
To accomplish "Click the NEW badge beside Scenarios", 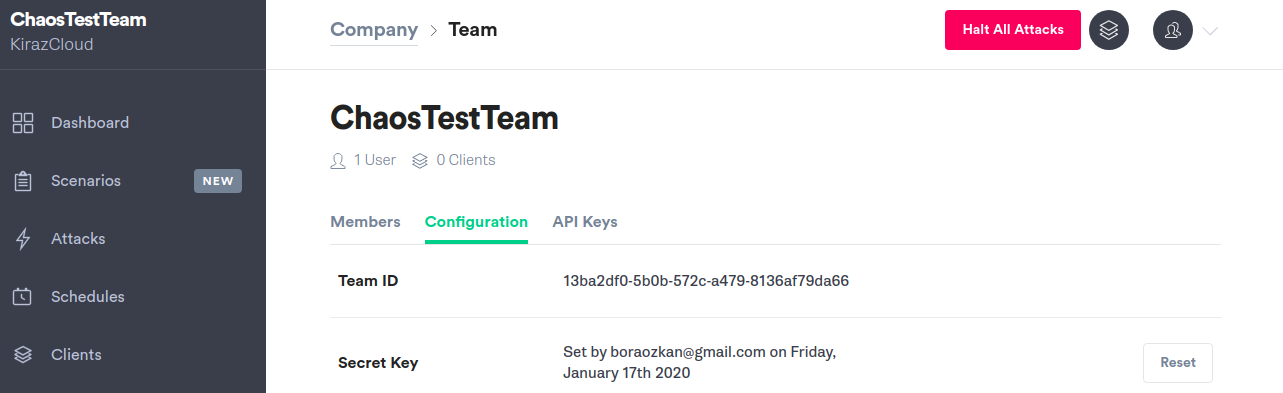I will point(218,181).
